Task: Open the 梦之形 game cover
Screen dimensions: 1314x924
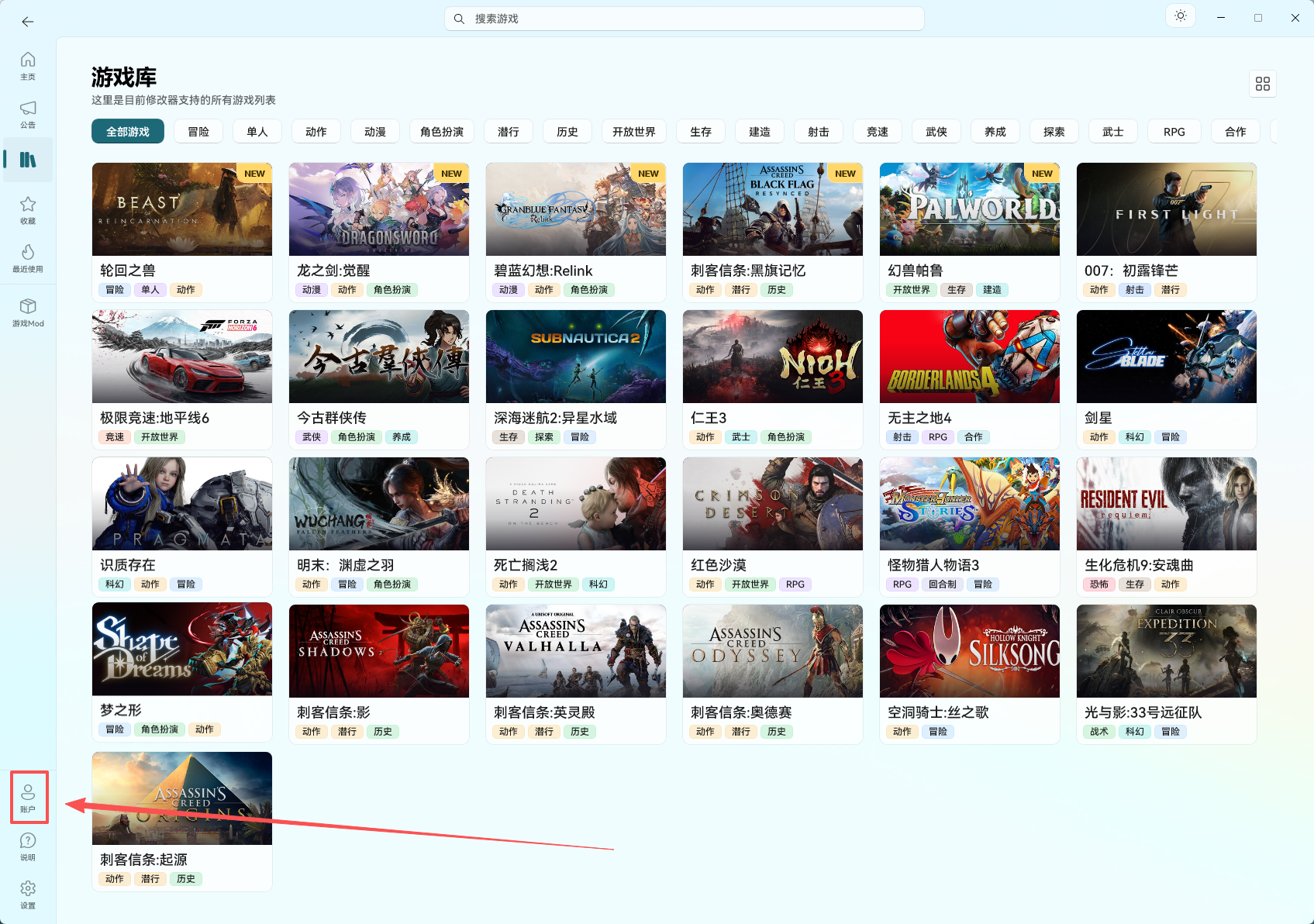Action: [182, 649]
